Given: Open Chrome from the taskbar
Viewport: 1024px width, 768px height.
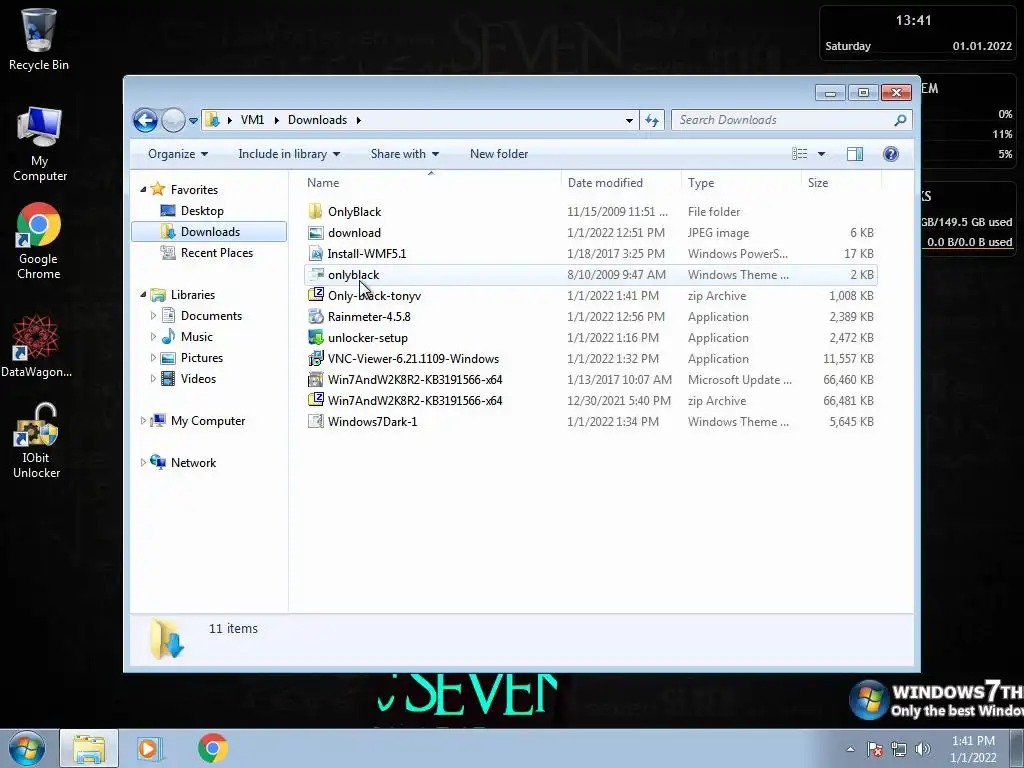Looking at the screenshot, I should pos(213,748).
